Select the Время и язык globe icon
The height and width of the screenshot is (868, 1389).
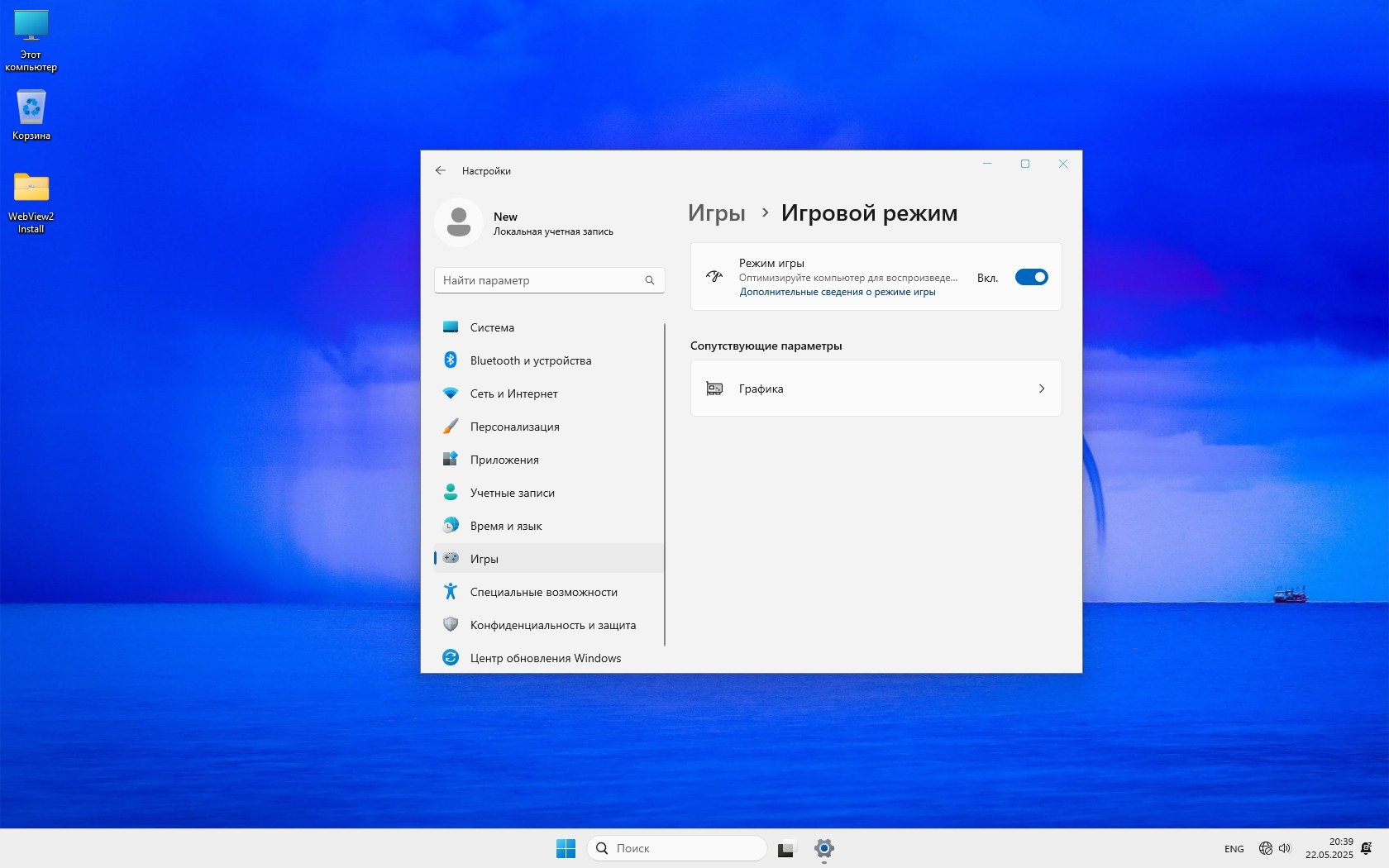pos(451,526)
